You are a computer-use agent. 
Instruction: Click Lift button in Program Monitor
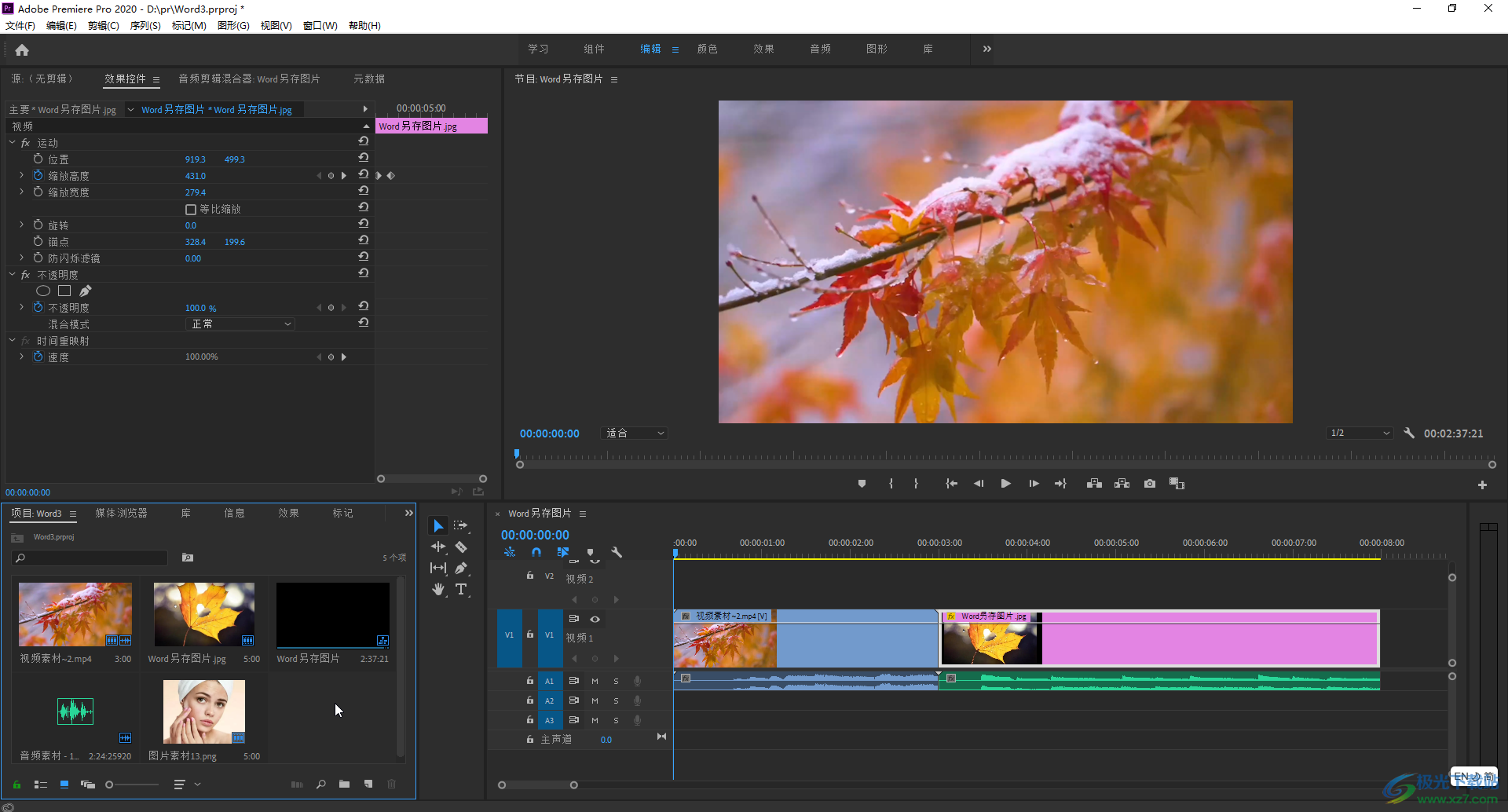(x=1094, y=484)
